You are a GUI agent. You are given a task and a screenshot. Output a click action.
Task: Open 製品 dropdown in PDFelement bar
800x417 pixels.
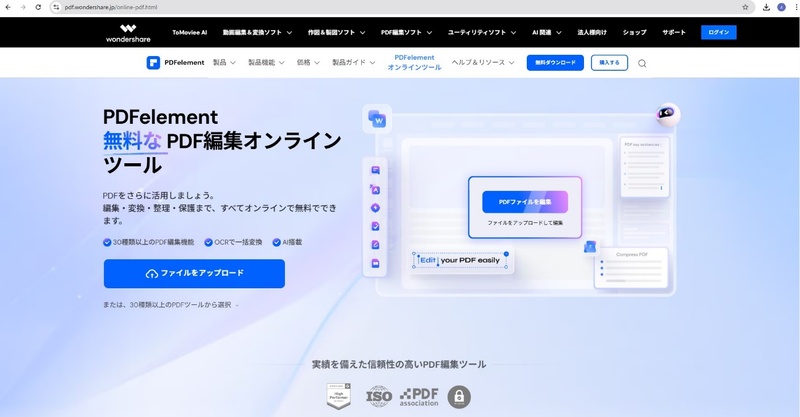coord(224,63)
